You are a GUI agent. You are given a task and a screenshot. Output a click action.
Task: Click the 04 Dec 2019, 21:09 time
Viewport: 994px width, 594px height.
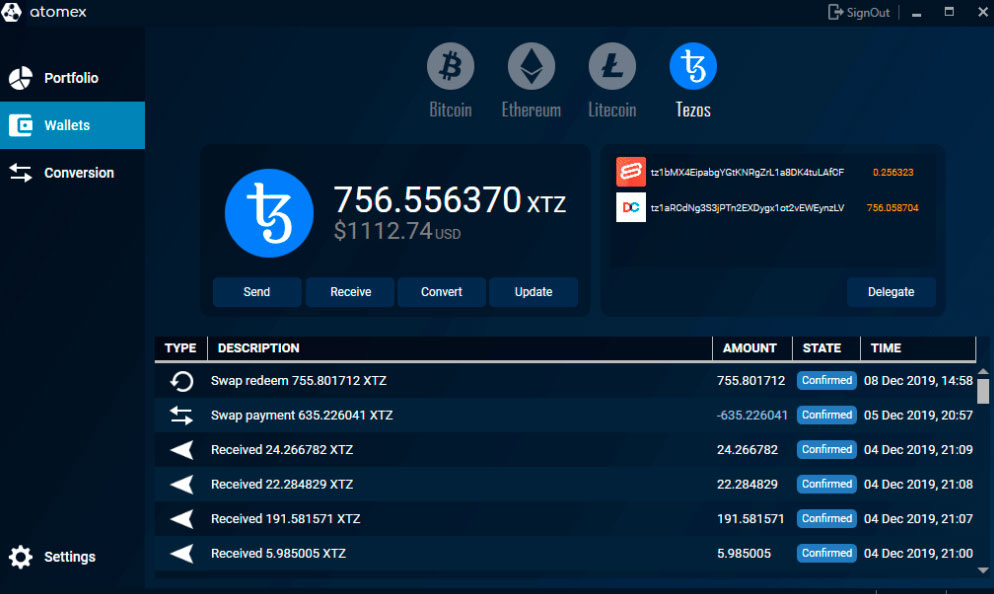click(918, 450)
